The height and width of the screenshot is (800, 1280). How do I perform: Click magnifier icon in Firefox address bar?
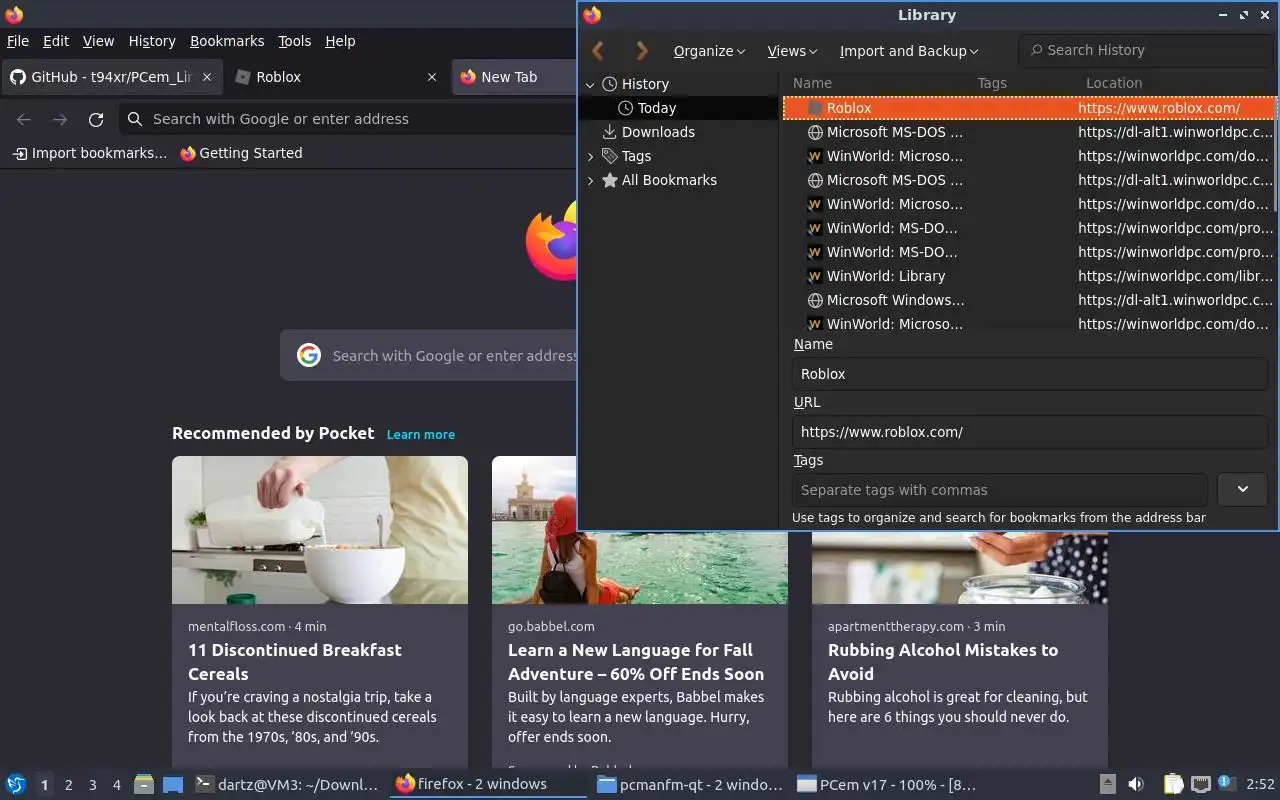135,119
